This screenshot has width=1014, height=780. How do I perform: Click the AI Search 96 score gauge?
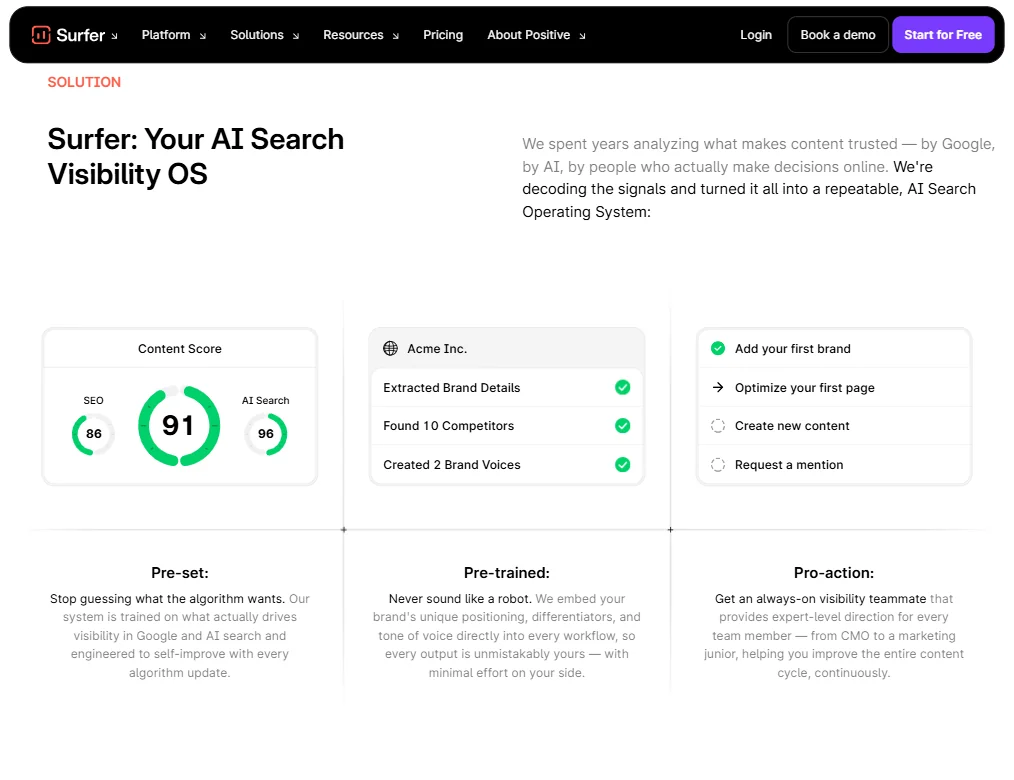pyautogui.click(x=266, y=433)
